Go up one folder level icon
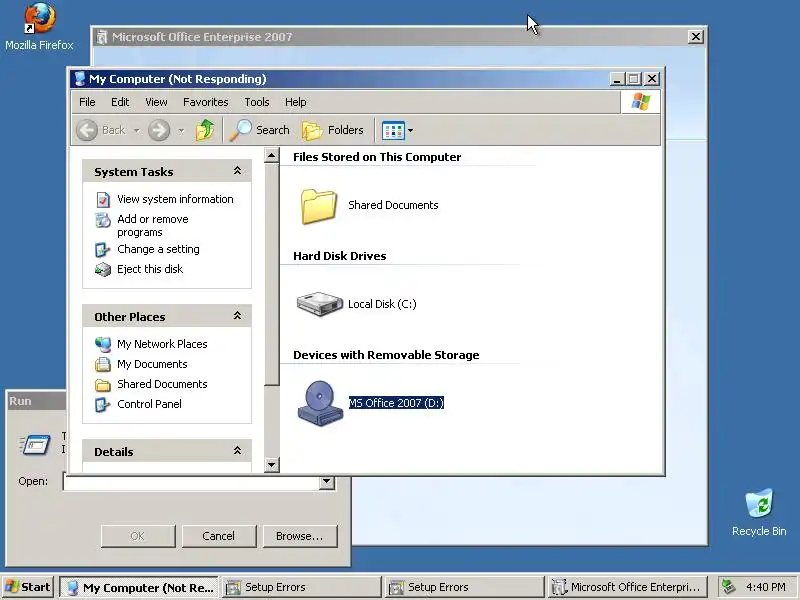 tap(205, 130)
